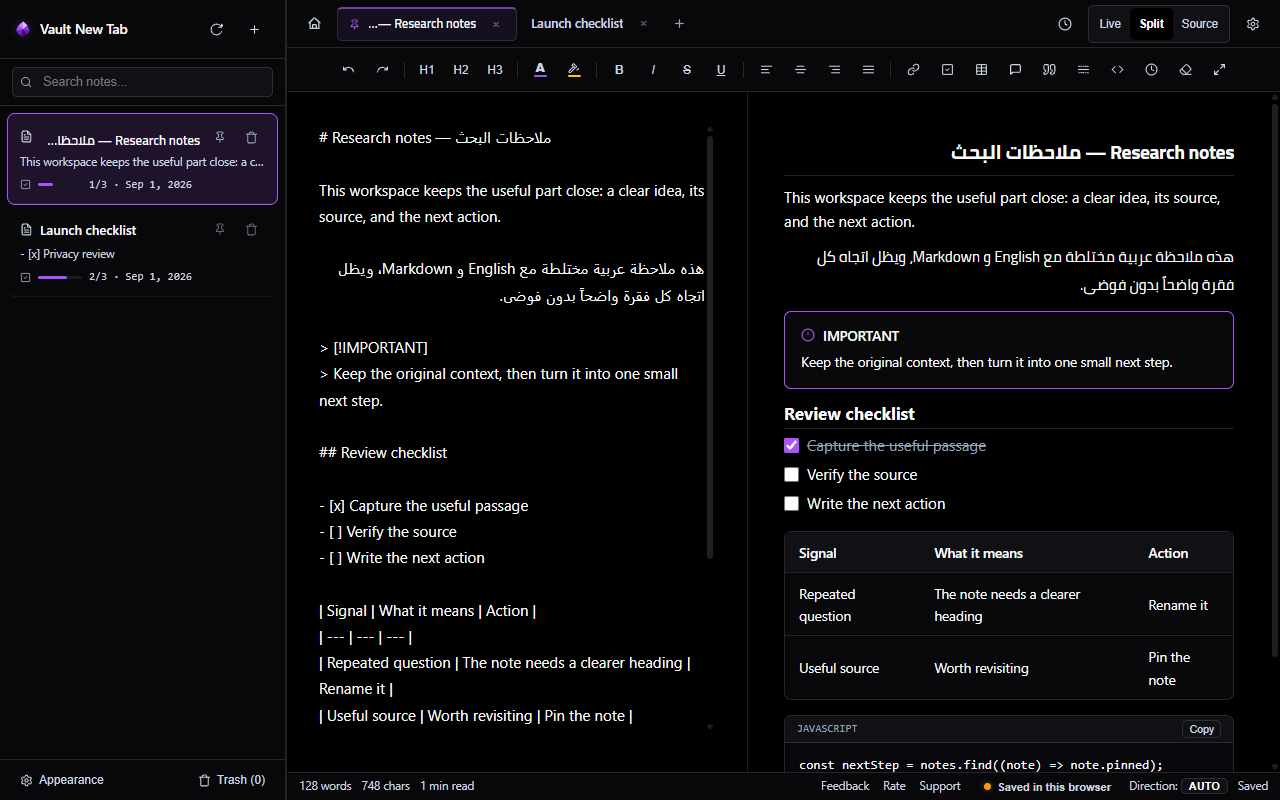Align text right
The height and width of the screenshot is (800, 1280).
[x=834, y=70]
